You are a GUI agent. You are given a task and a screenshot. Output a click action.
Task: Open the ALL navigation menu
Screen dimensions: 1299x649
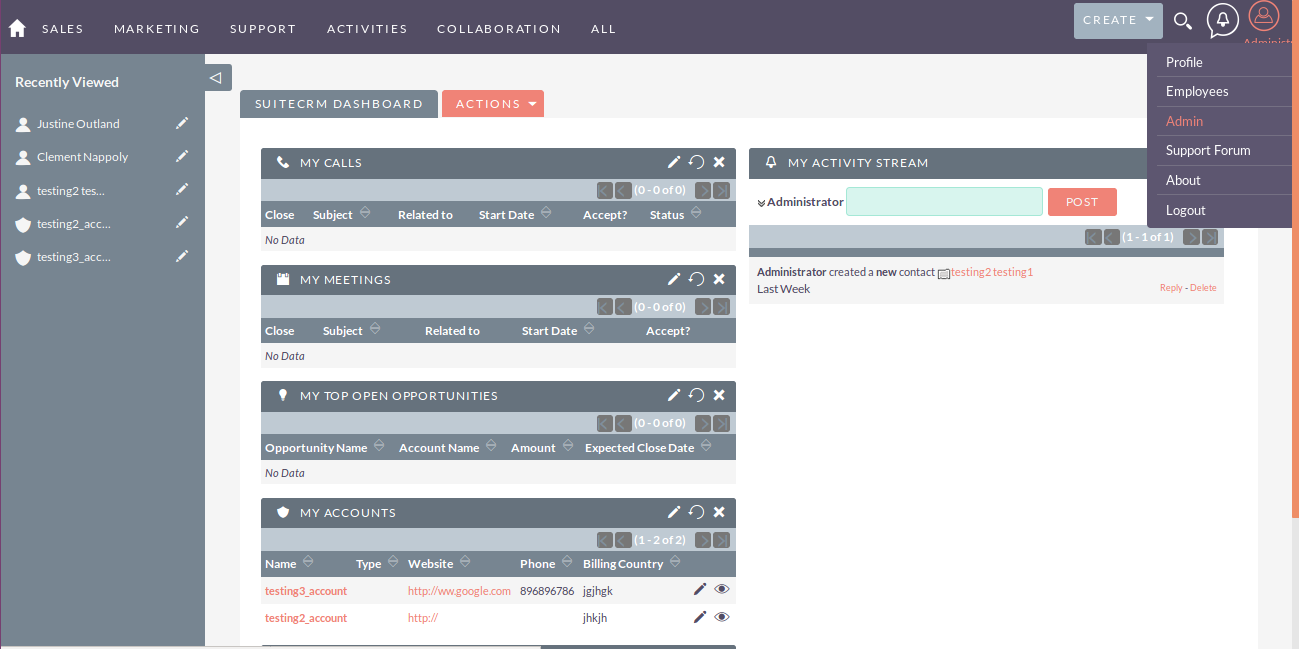pyautogui.click(x=603, y=29)
